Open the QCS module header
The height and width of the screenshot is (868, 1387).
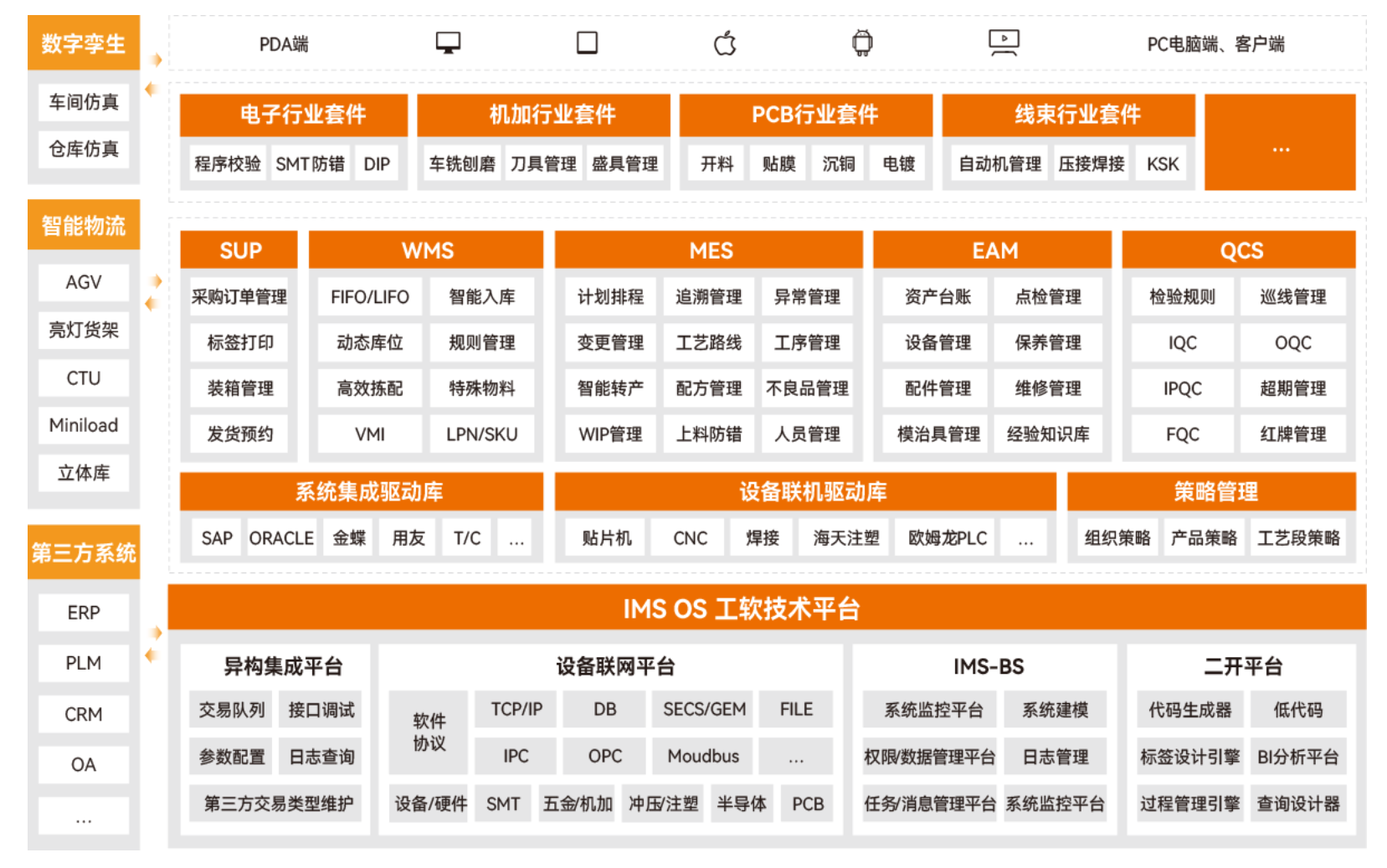(1241, 250)
